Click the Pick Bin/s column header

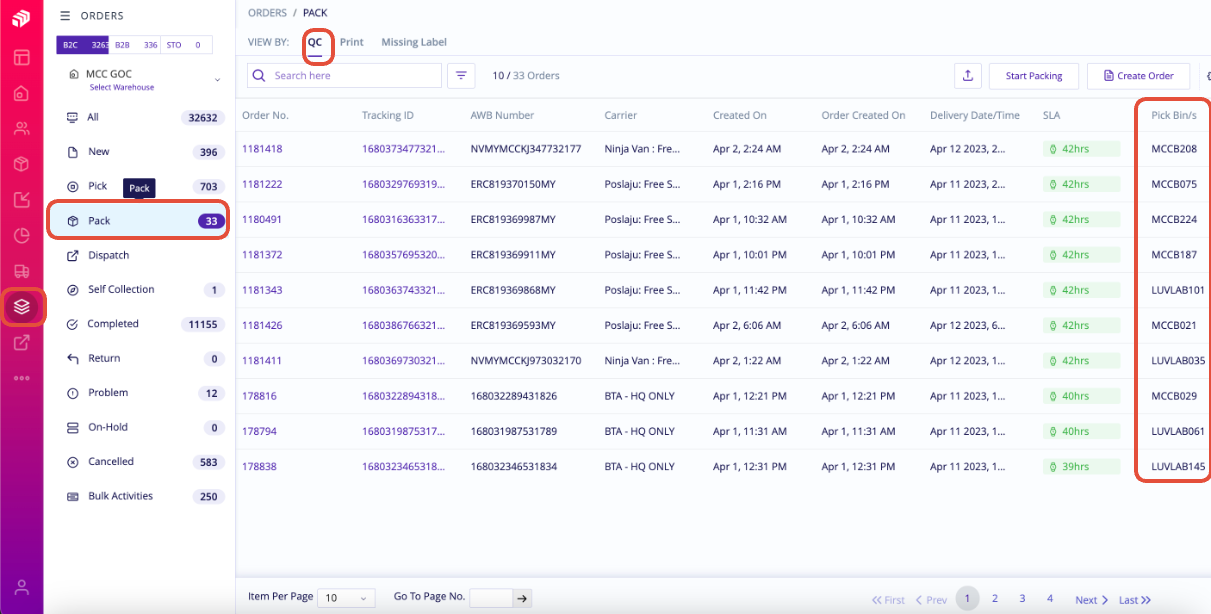1176,116
